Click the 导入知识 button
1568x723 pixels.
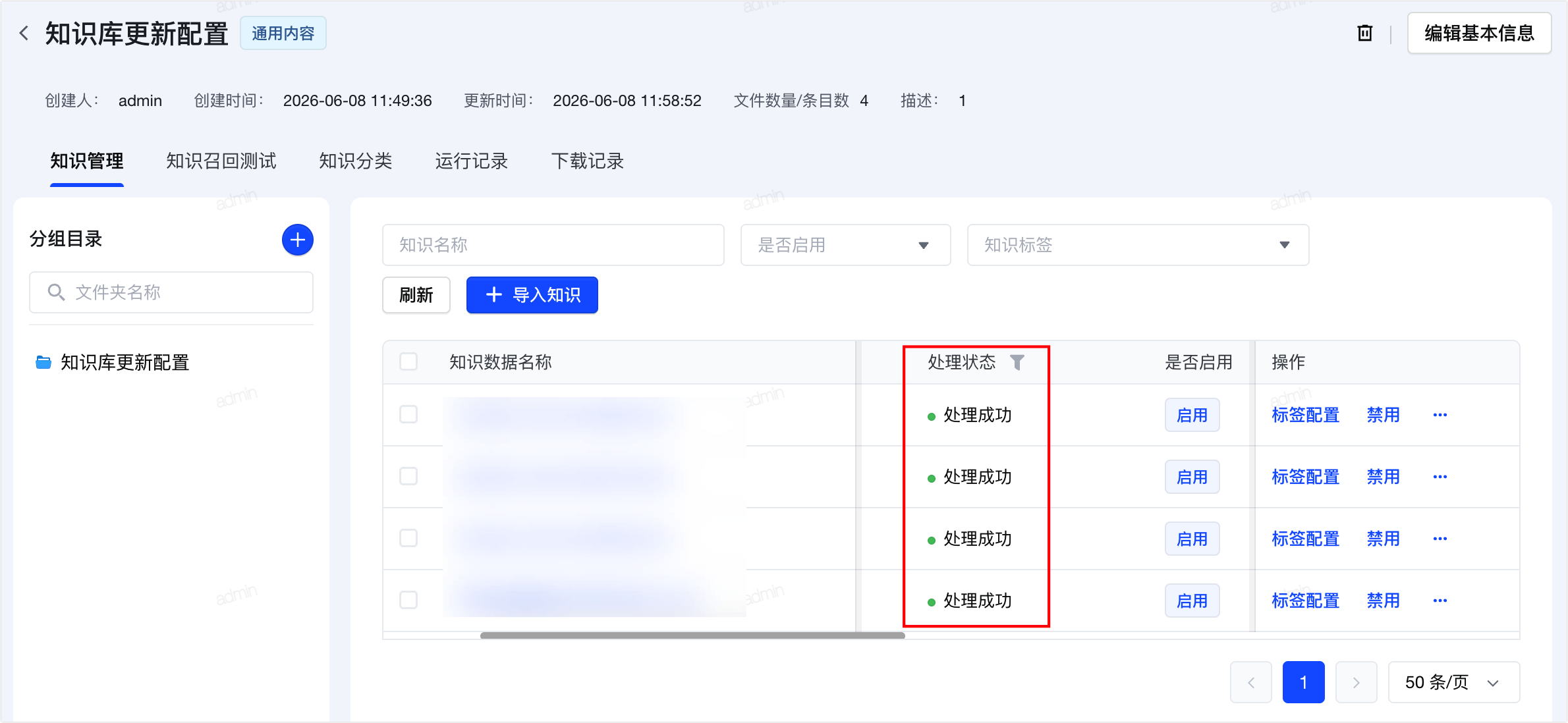(x=532, y=295)
